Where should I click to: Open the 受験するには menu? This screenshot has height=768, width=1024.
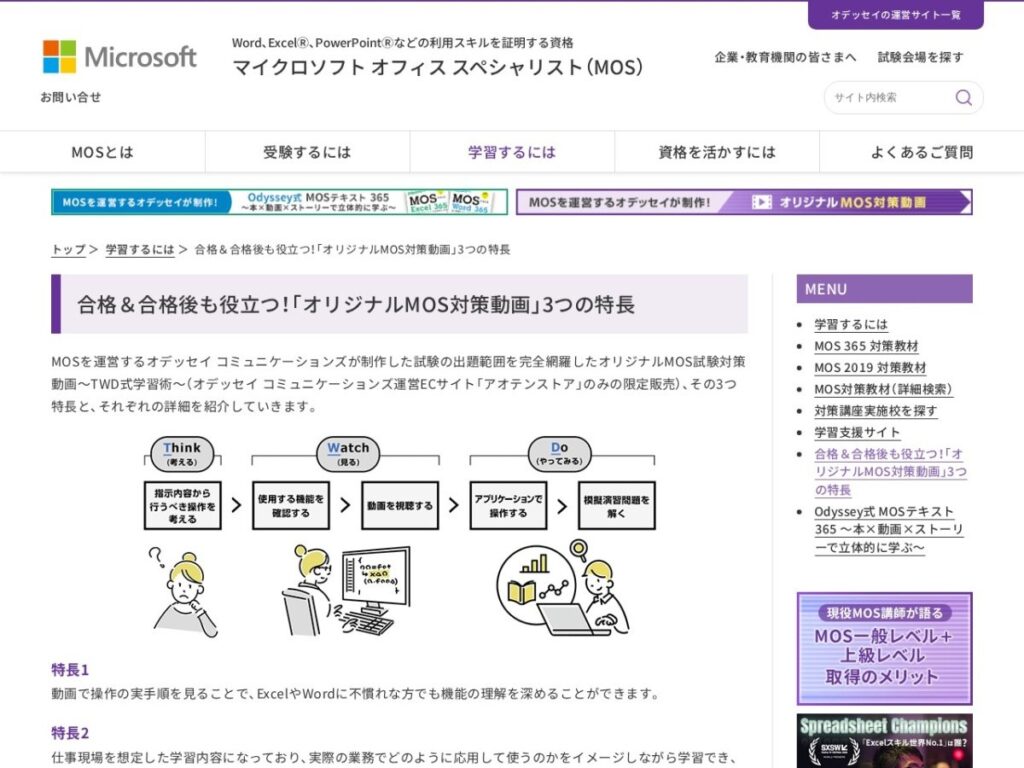coord(308,152)
